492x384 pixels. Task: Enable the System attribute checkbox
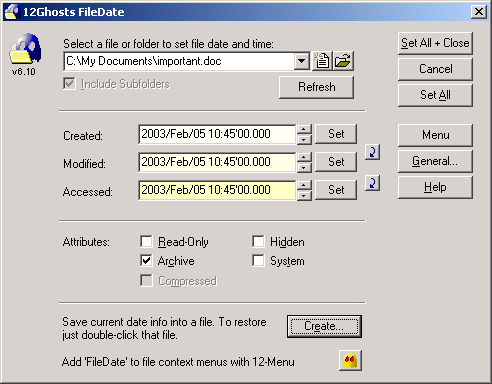point(258,261)
